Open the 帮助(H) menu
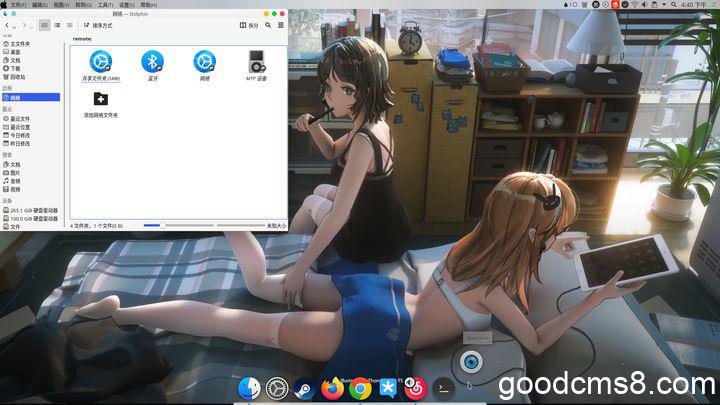The height and width of the screenshot is (405, 720). tap(148, 5)
